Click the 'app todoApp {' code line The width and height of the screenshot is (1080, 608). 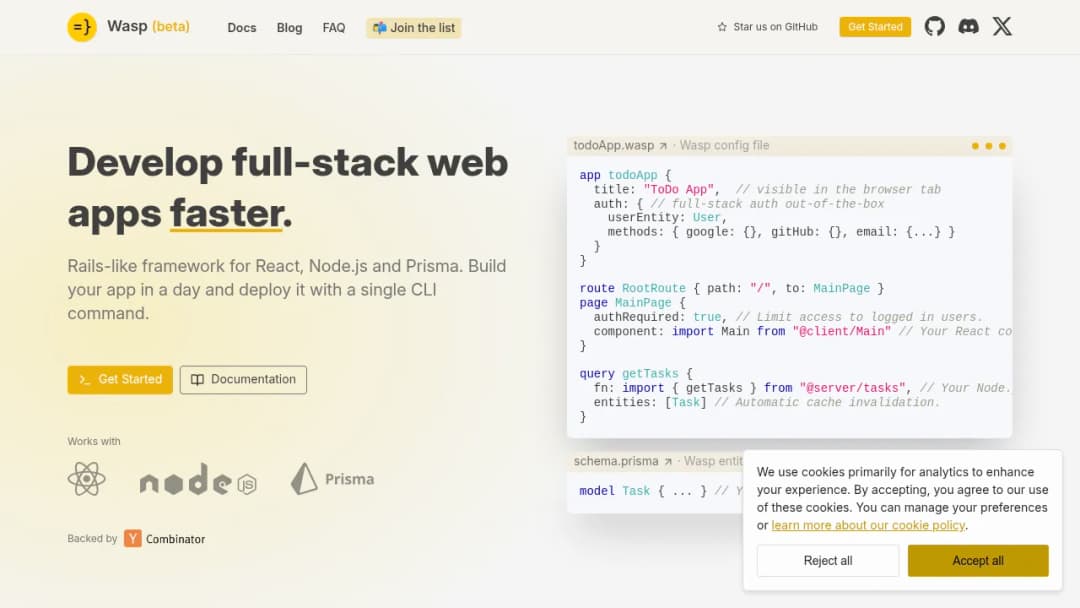(625, 176)
